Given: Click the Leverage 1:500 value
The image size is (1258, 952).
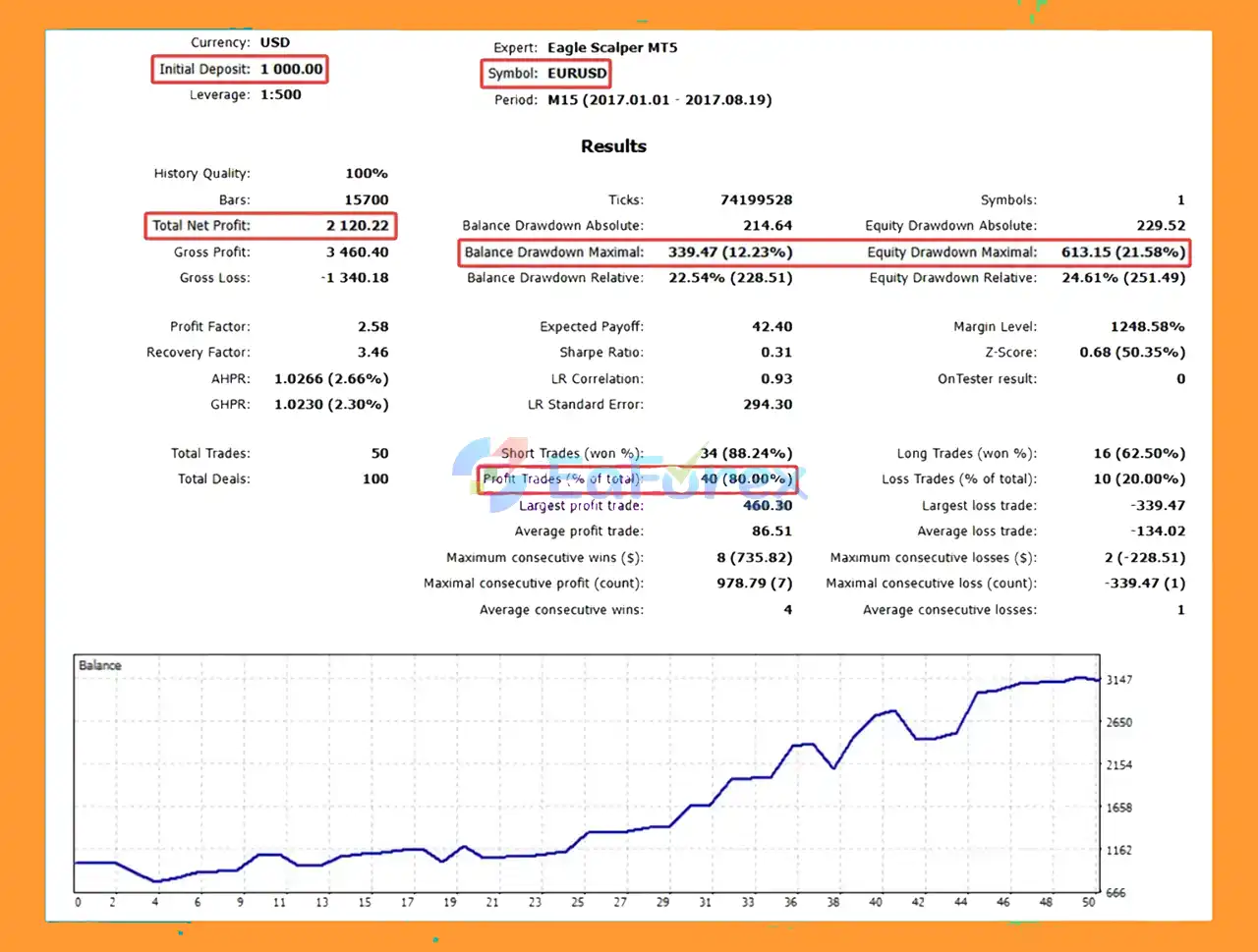Looking at the screenshot, I should [280, 95].
